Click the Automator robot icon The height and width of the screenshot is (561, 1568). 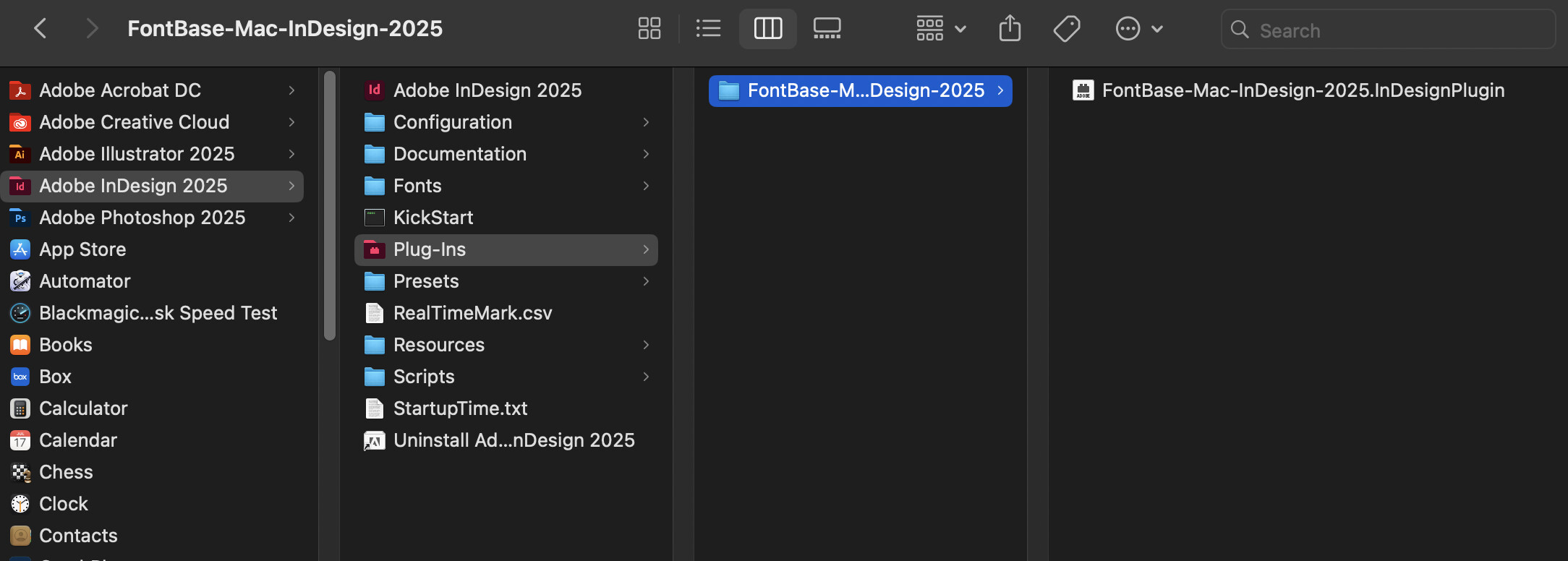[x=20, y=281]
